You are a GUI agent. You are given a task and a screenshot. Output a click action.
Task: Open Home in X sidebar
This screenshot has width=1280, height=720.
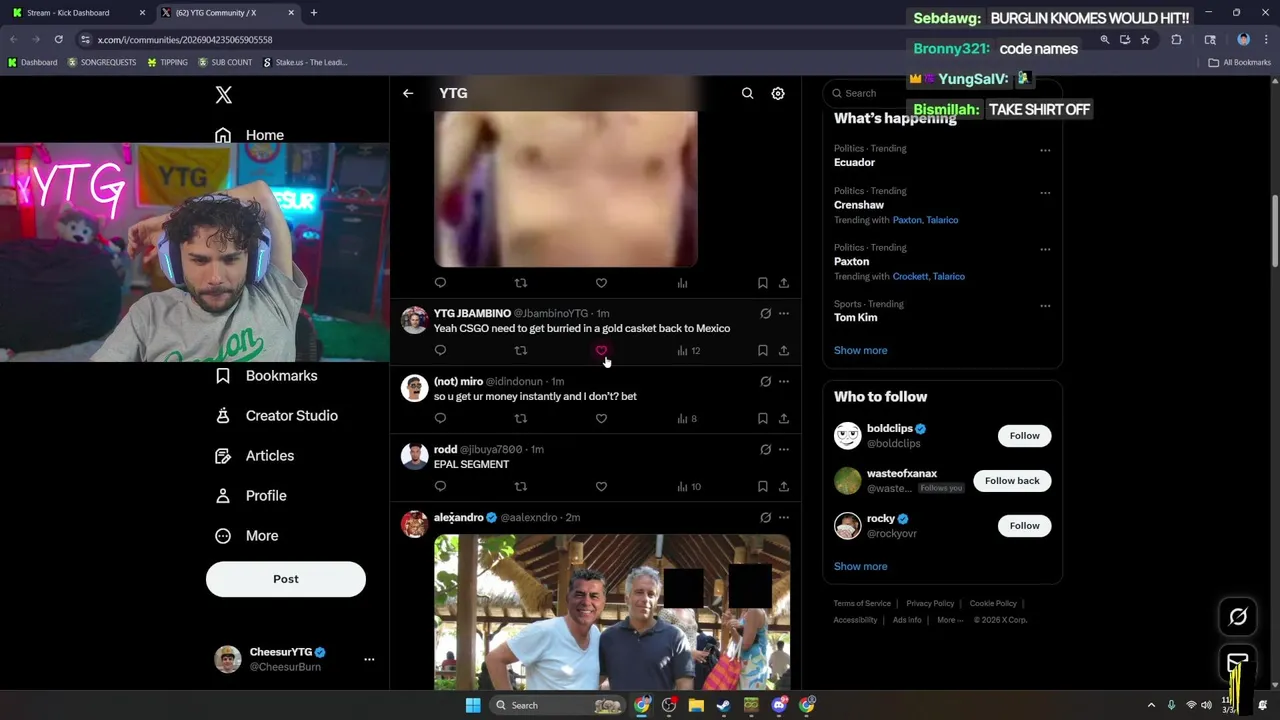[250, 135]
